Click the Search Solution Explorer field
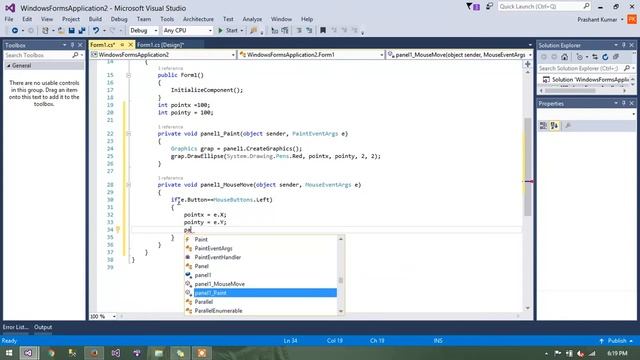The image size is (640, 360). [x=580, y=69]
